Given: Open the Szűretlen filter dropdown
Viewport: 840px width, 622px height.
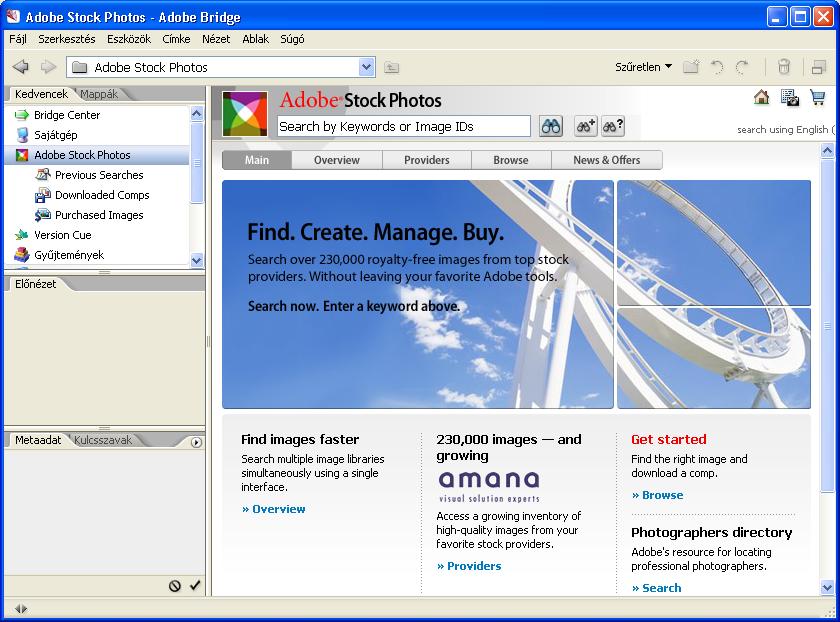Looking at the screenshot, I should click(x=643, y=67).
